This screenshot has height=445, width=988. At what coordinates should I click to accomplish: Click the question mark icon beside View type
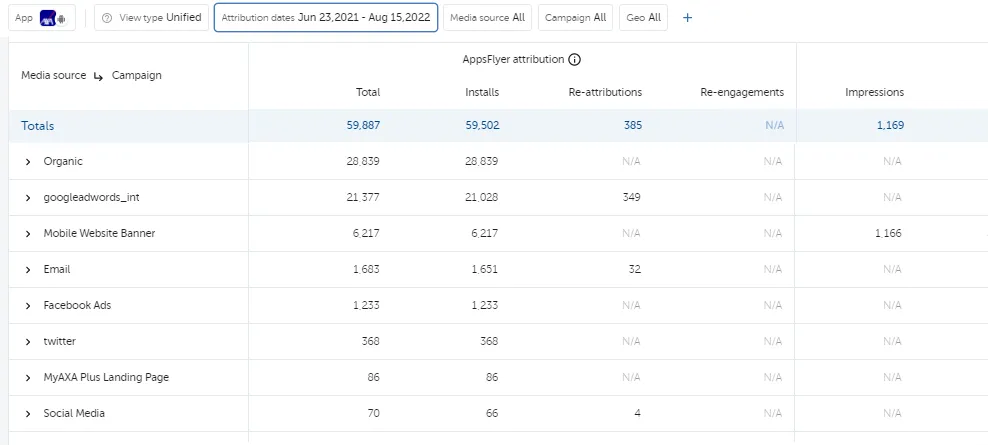click(x=106, y=18)
